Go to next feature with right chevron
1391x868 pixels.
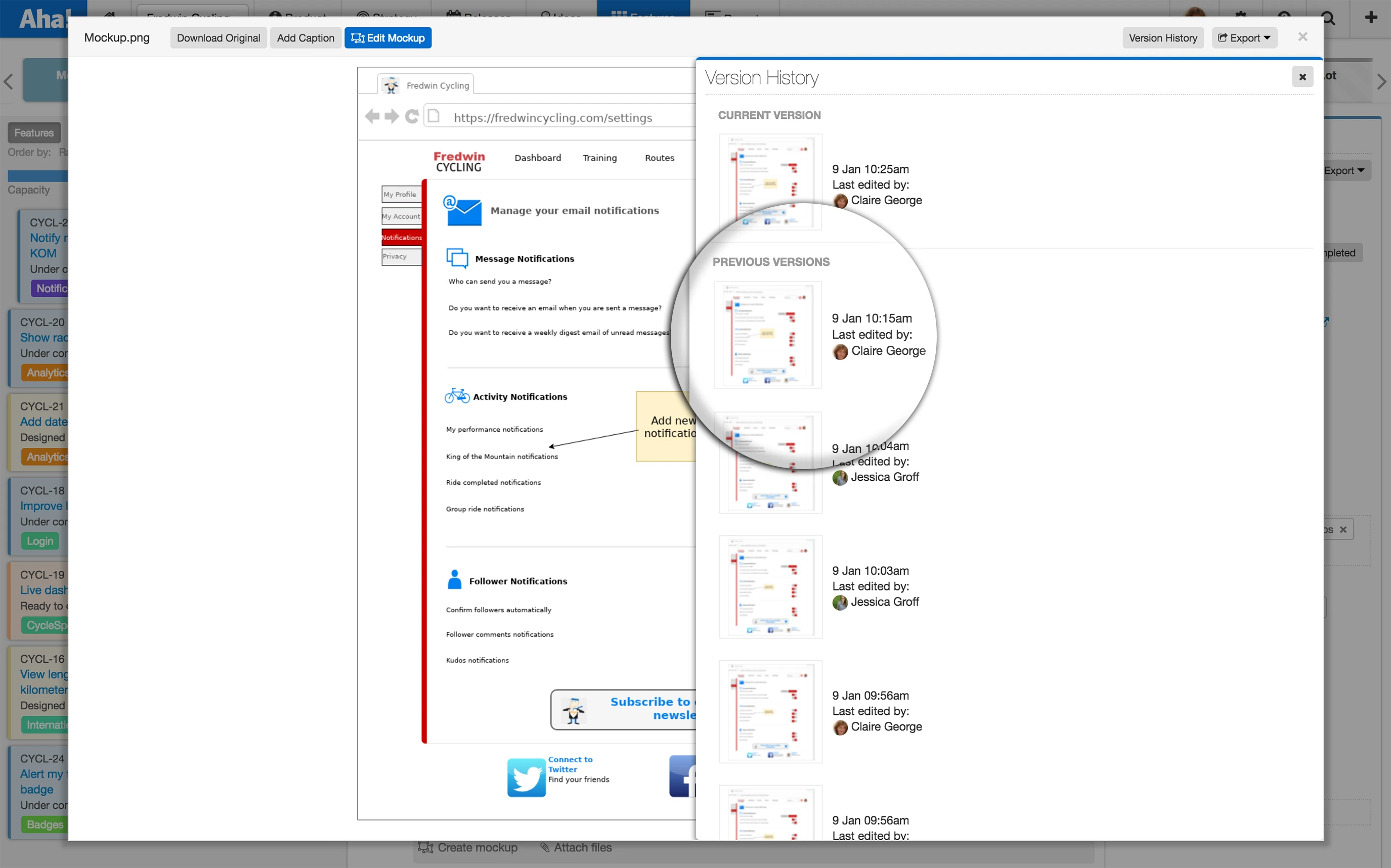click(x=1382, y=81)
